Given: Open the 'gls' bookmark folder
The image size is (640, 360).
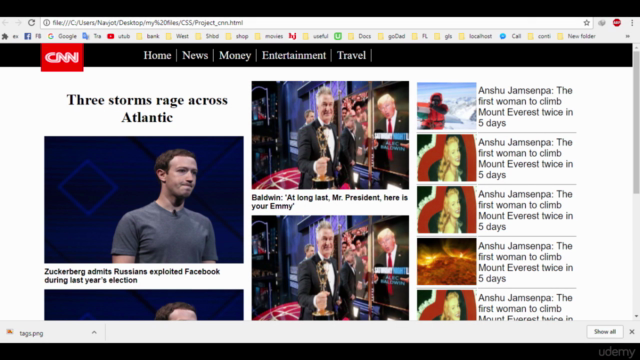Looking at the screenshot, I should [443, 36].
